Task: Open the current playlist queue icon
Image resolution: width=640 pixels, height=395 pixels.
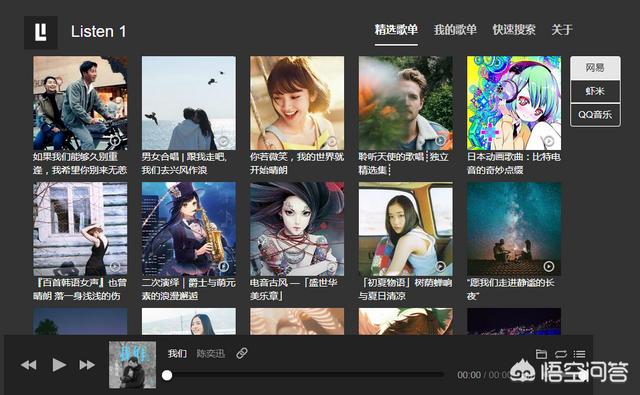Action: [580, 354]
